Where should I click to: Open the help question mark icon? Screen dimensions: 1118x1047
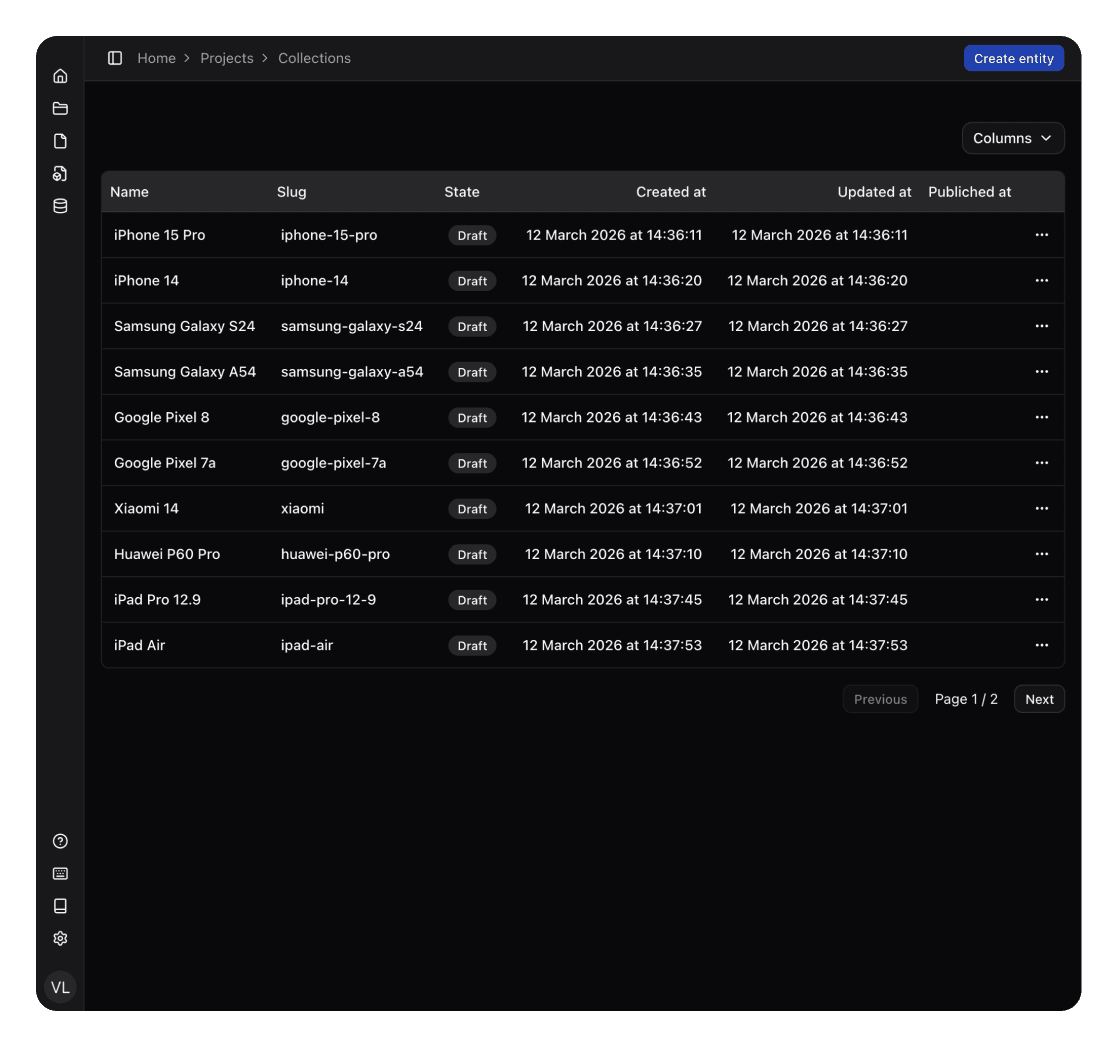click(60, 841)
